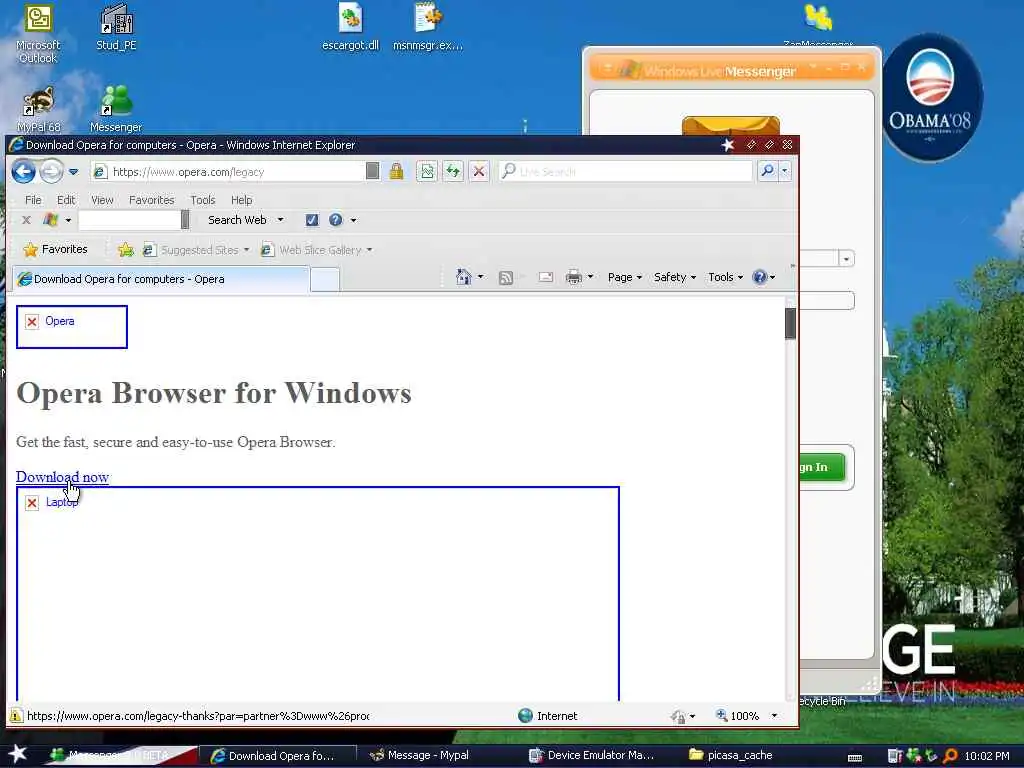Image resolution: width=1024 pixels, height=768 pixels.
Task: Click the Search Web button
Action: pos(237,220)
